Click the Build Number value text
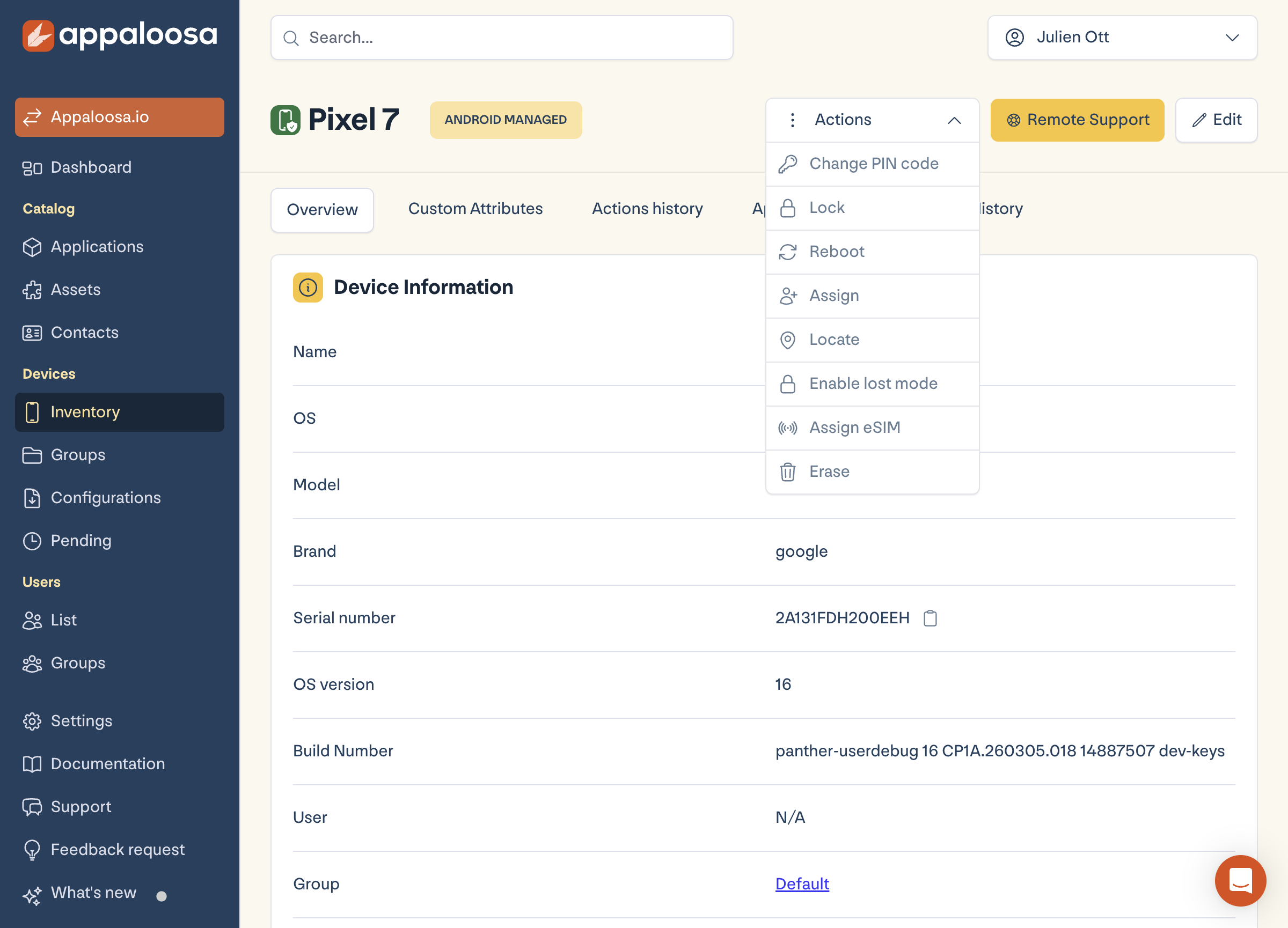 coord(999,751)
